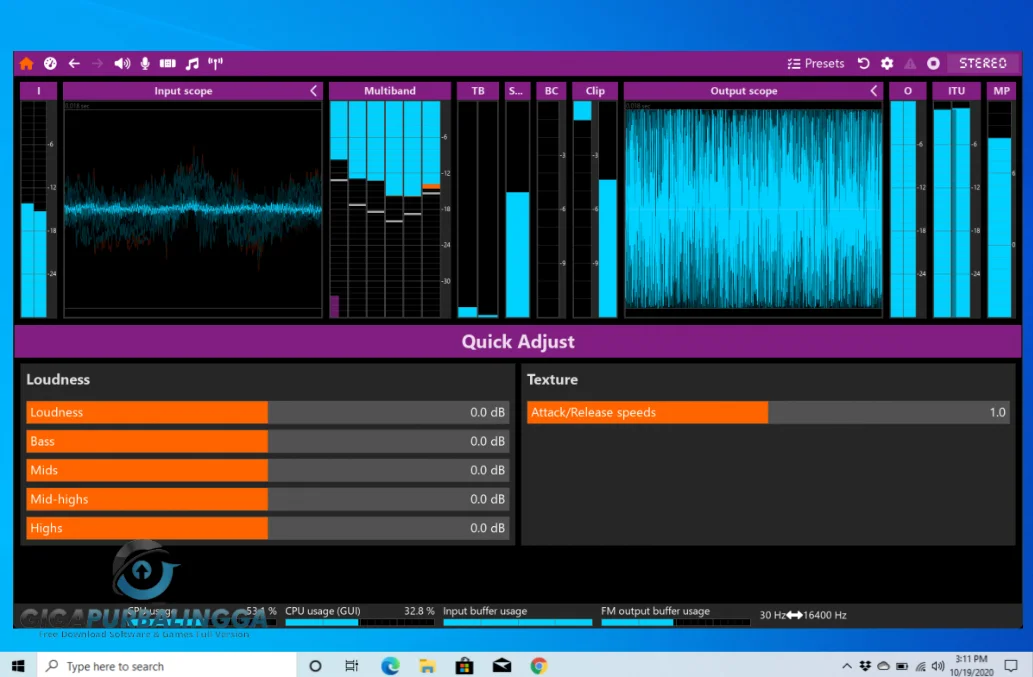
Task: Click the Input buffer usage meter
Action: click(x=517, y=616)
